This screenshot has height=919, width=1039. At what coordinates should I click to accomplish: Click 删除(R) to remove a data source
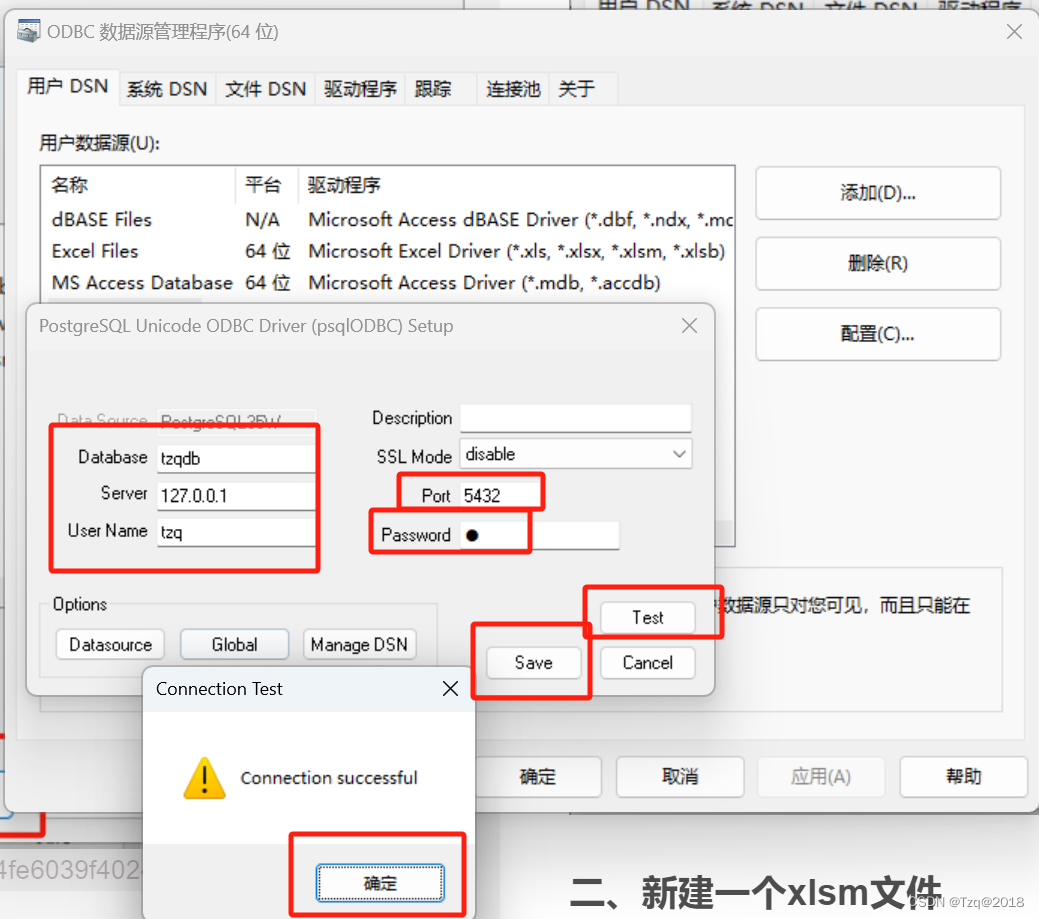pyautogui.click(x=877, y=263)
